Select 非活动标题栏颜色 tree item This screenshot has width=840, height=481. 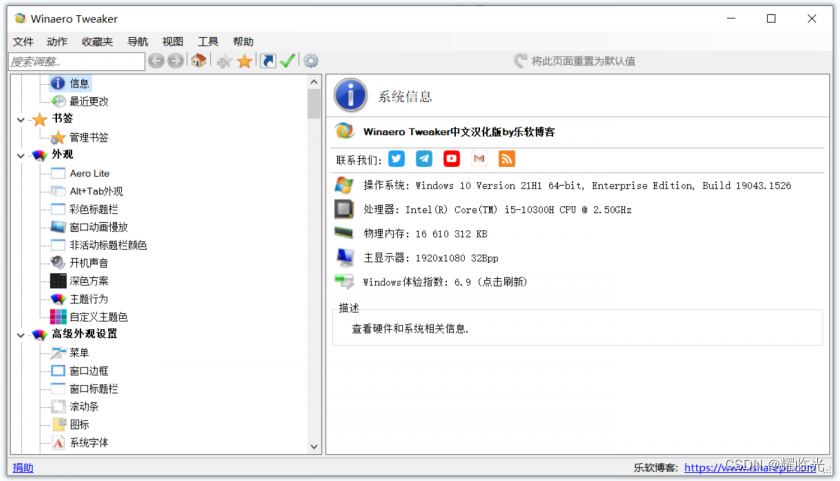108,245
